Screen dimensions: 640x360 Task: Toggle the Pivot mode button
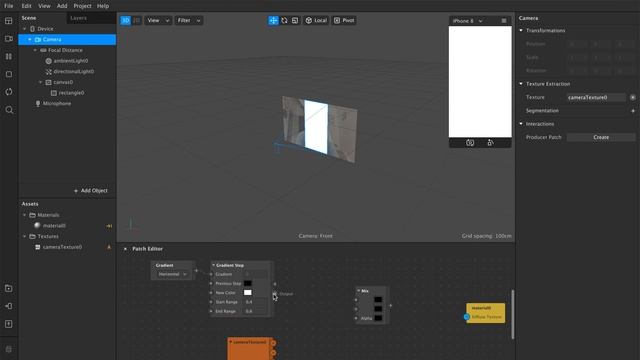pos(344,20)
